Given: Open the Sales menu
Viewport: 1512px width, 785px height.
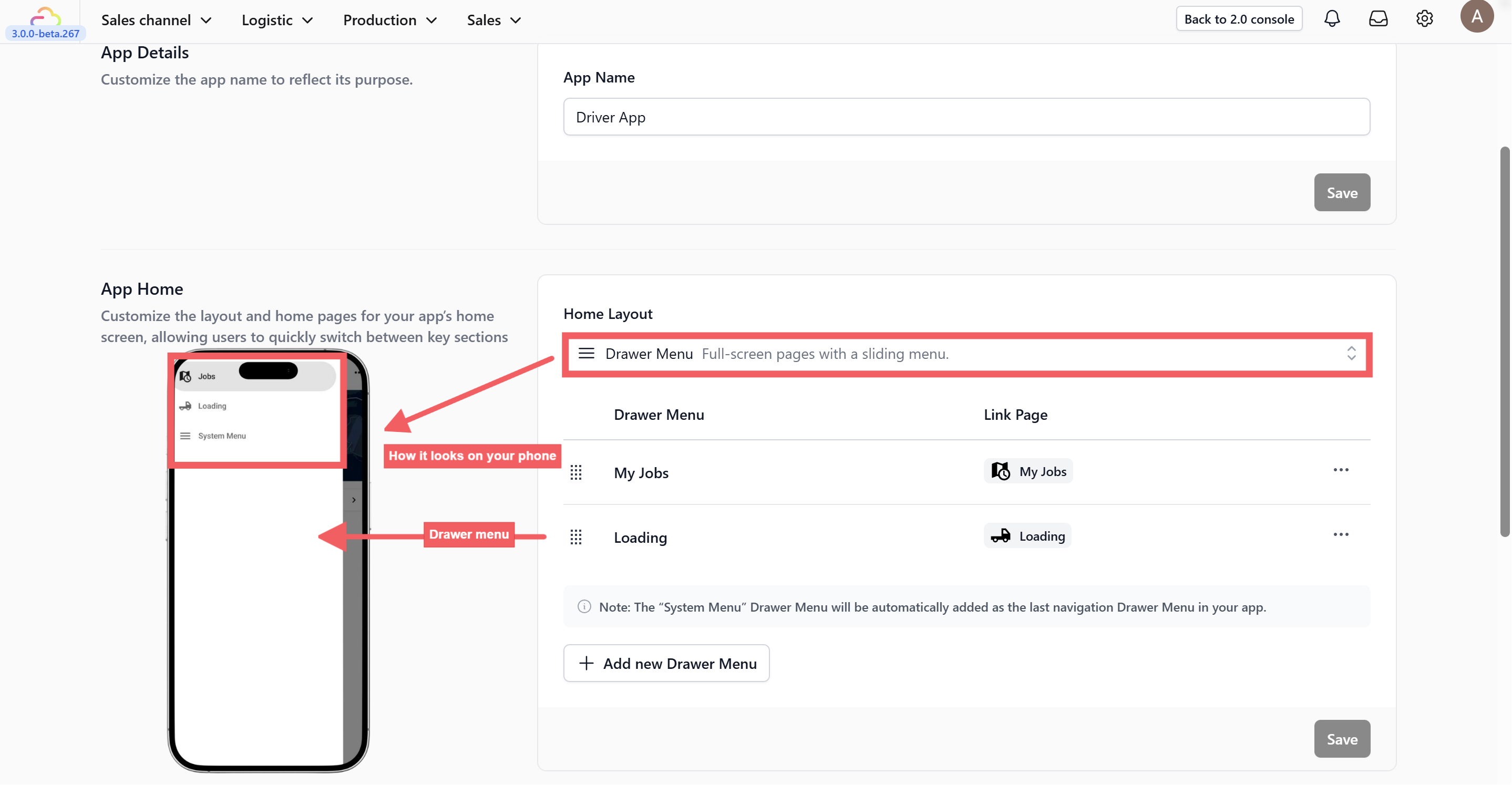Looking at the screenshot, I should (493, 20).
